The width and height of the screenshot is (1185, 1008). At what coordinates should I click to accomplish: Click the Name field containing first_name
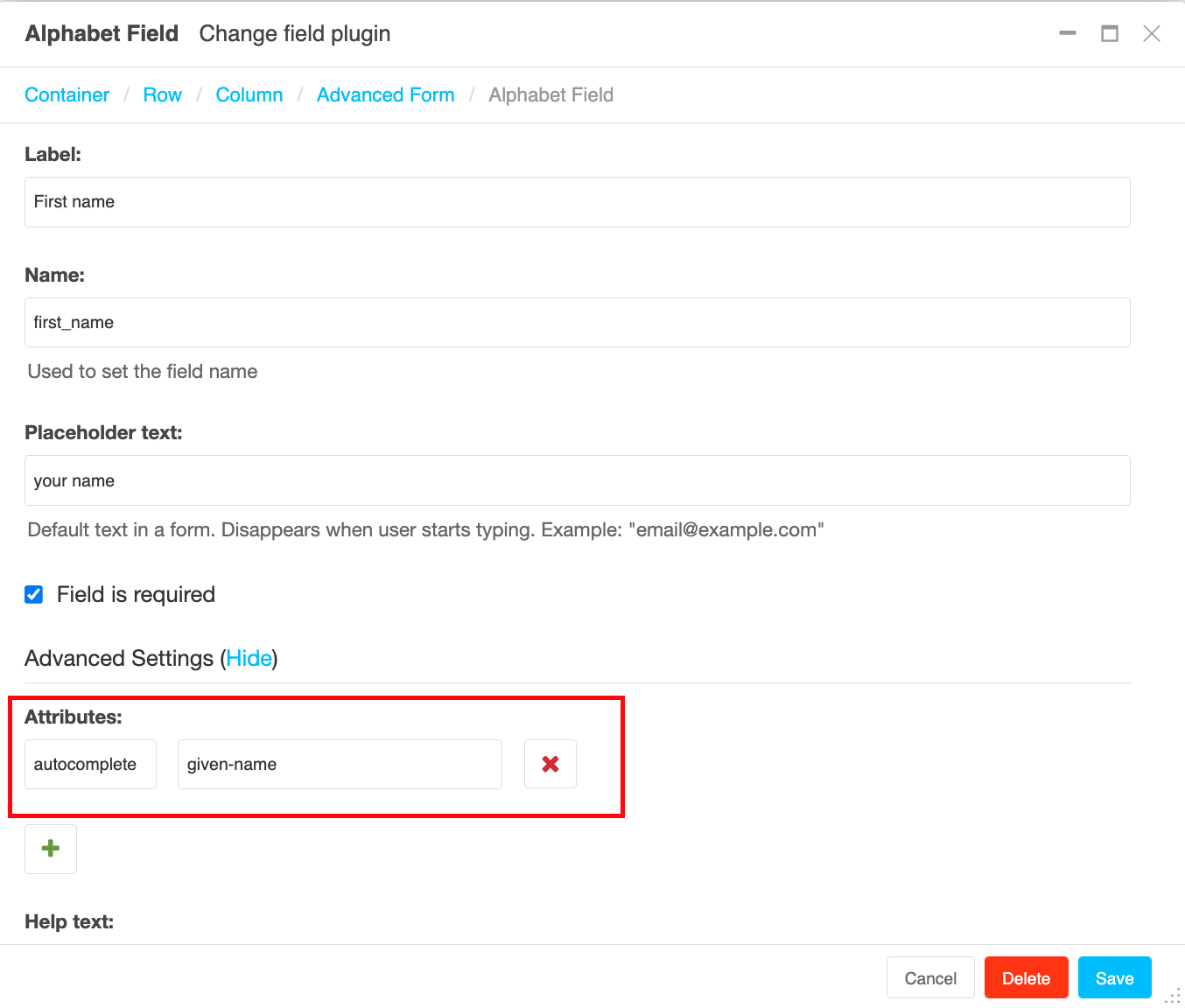[578, 323]
